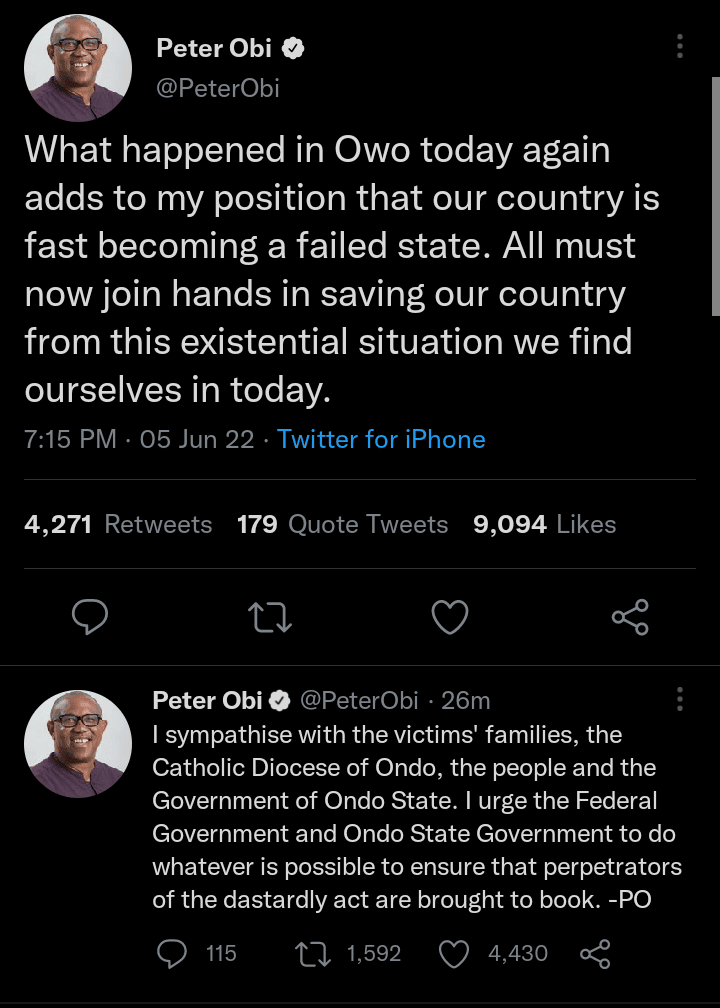This screenshot has width=720, height=1008.
Task: Open the reply tweet's three-dot options
Action: [x=680, y=699]
